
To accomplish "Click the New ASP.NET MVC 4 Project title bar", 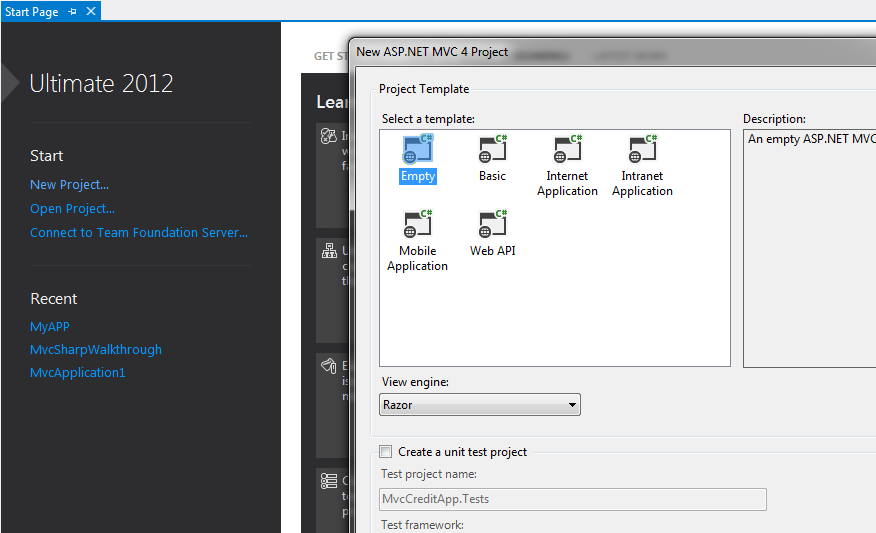I will click(x=613, y=52).
